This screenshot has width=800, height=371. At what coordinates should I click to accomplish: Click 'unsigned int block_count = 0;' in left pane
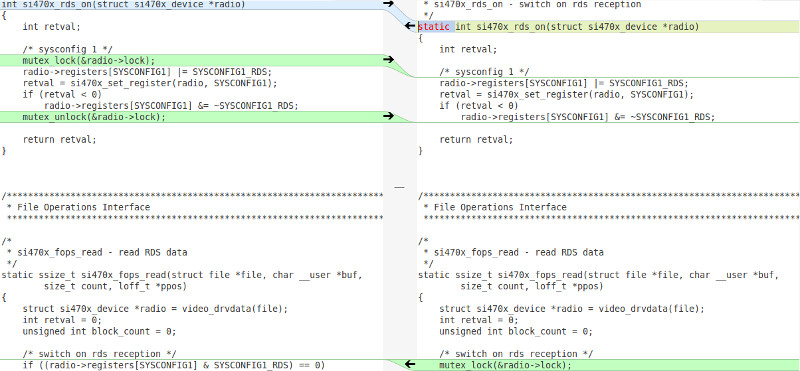(99, 331)
